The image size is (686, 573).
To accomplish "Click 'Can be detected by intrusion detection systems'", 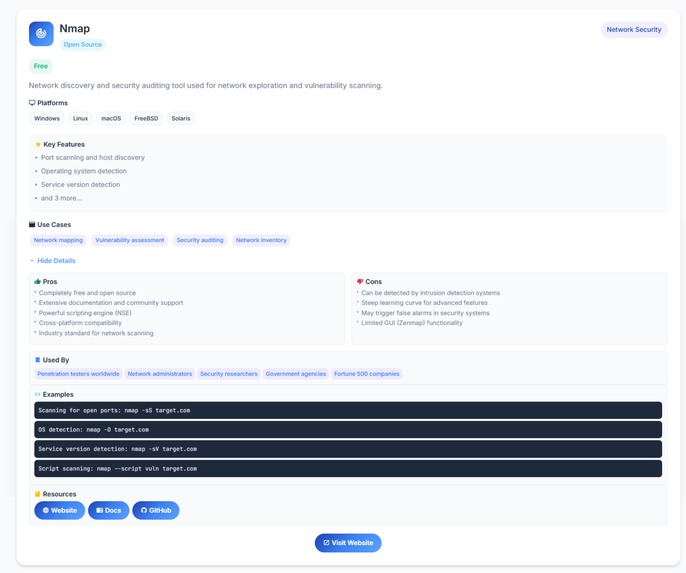I will [430, 293].
